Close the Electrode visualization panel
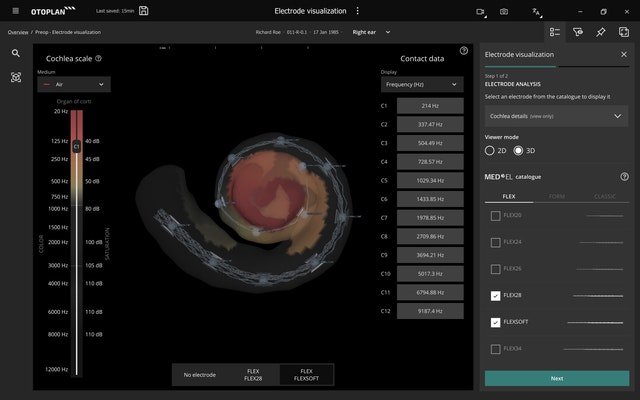Image resolution: width=640 pixels, height=400 pixels. click(624, 54)
